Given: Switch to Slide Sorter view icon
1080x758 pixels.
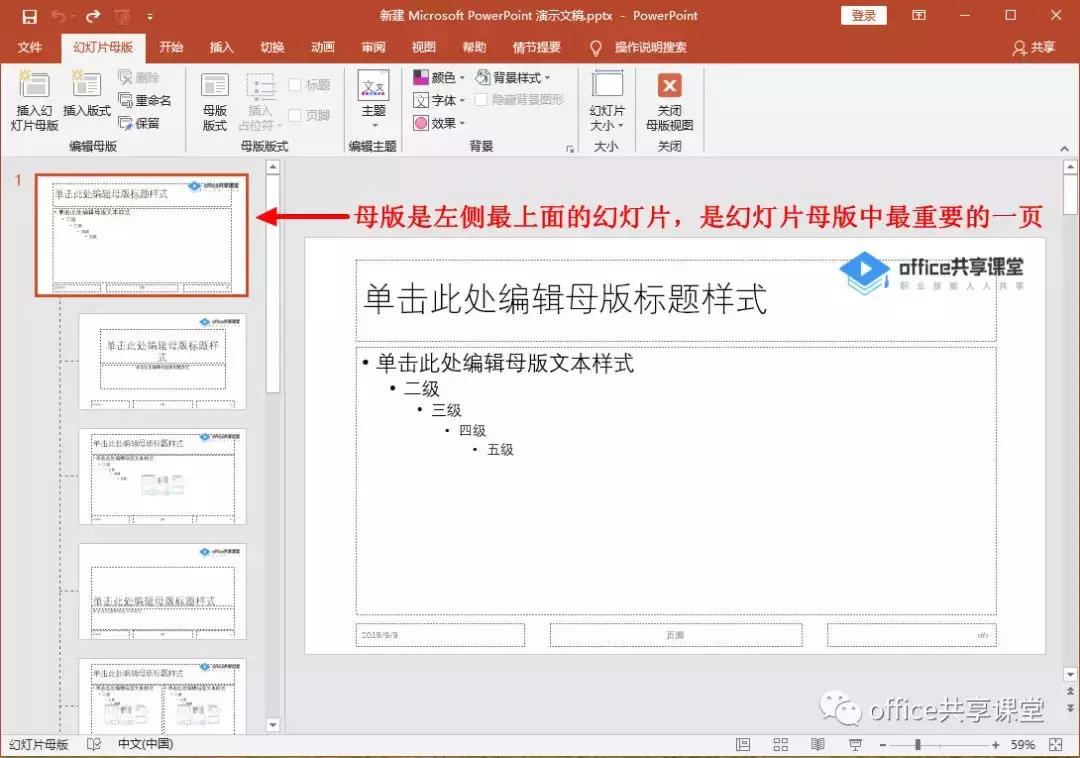Looking at the screenshot, I should pos(780,744).
